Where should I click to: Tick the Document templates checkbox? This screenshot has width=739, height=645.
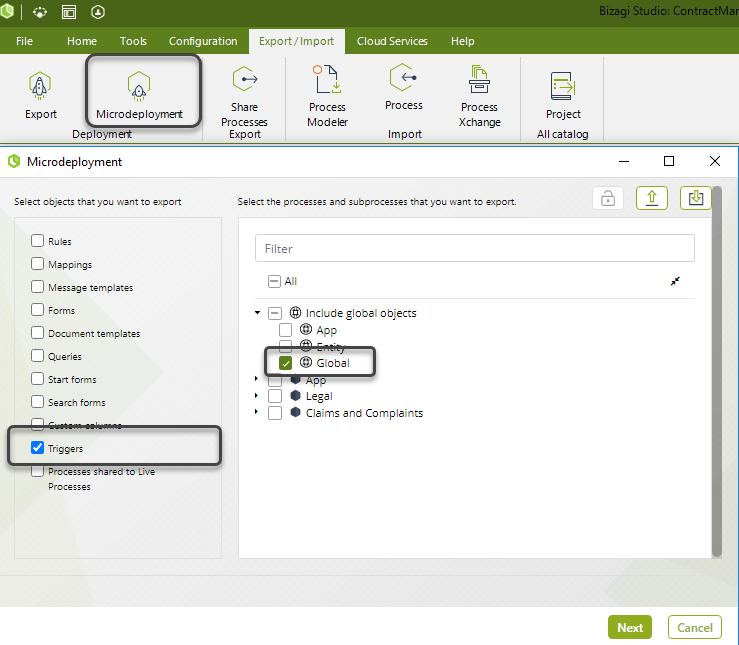tap(37, 333)
